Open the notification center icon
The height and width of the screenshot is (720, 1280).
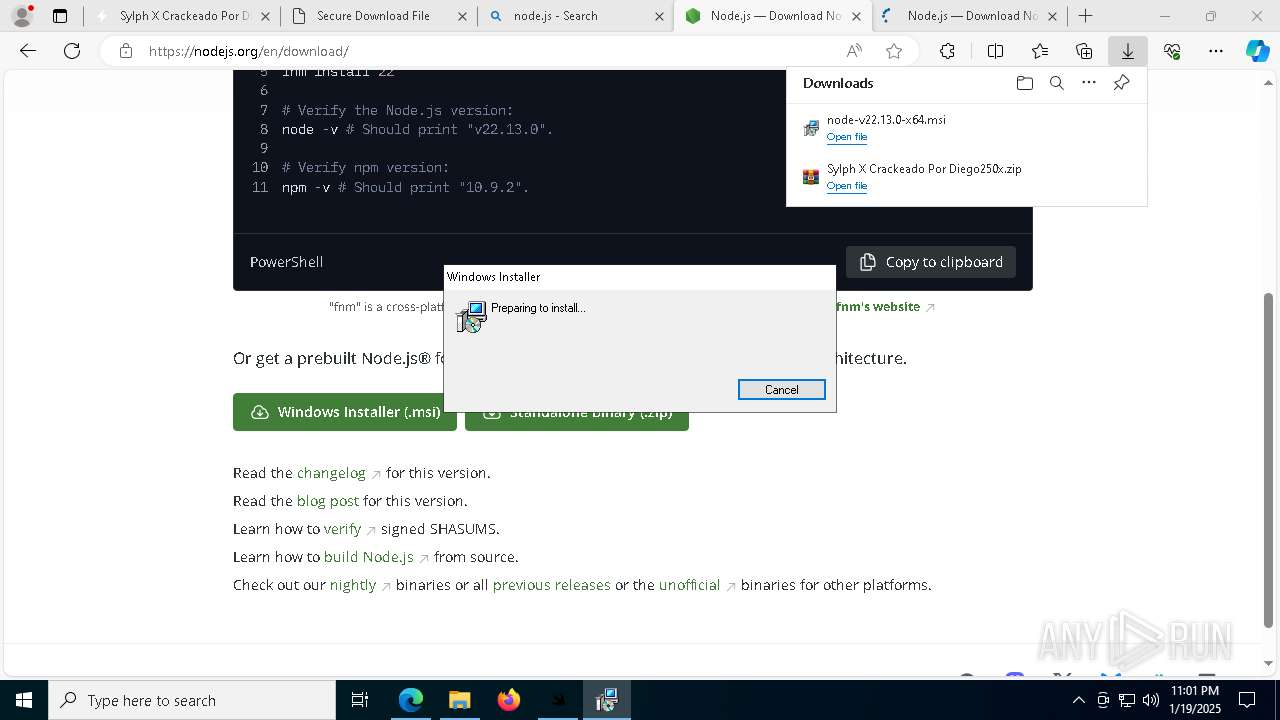(1247, 700)
